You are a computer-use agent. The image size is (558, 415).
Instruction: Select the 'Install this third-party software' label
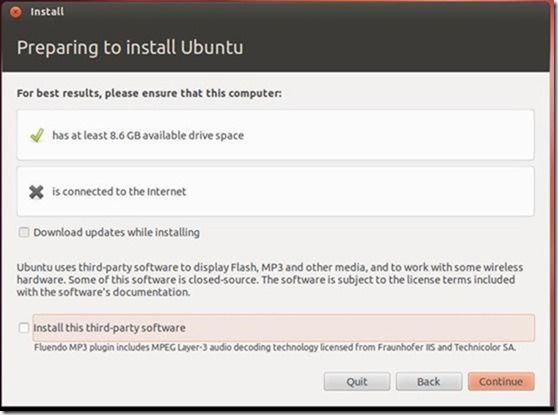[x=109, y=328]
